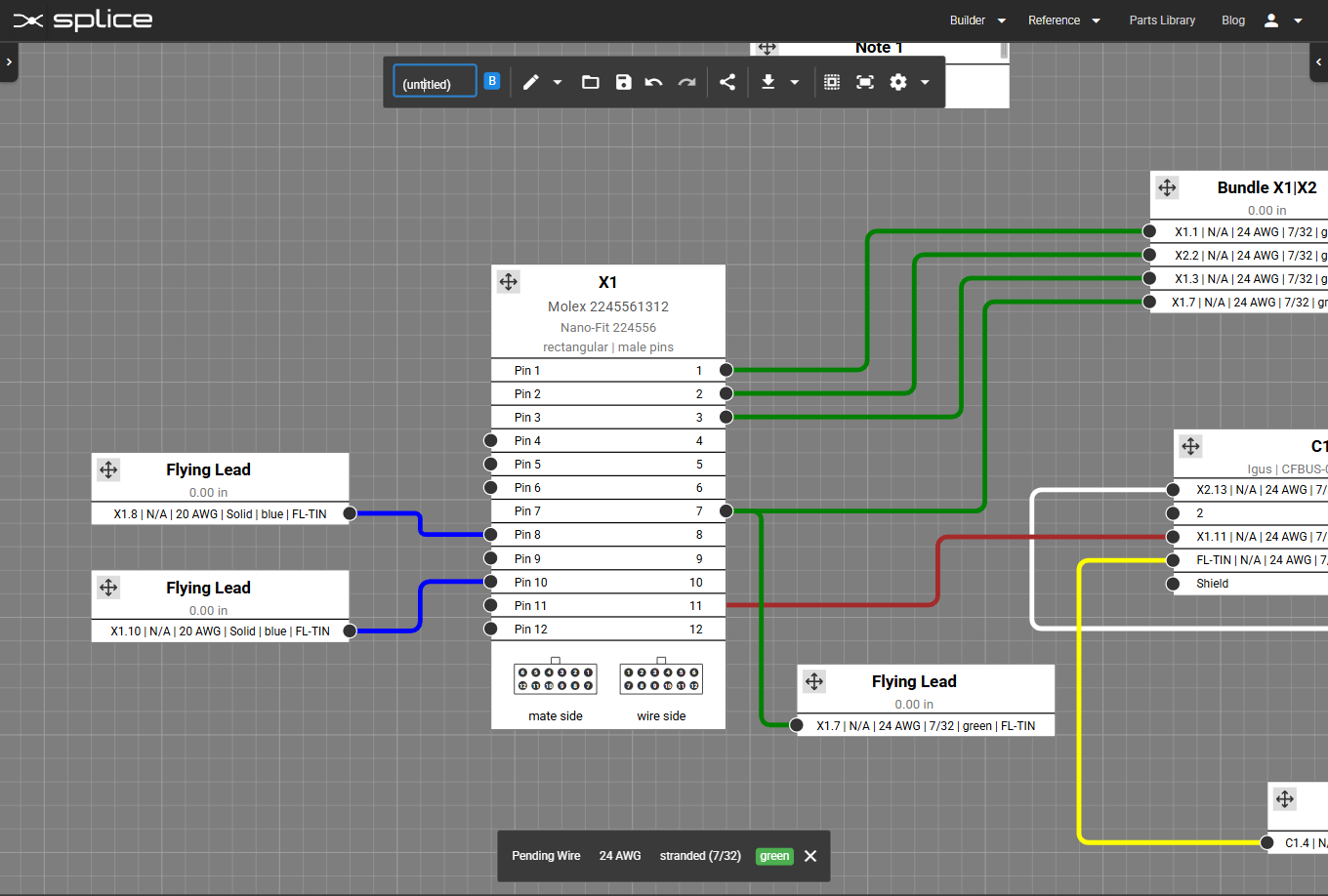1328x896 pixels.
Task: Cancel the pending wire with X
Action: 810,856
